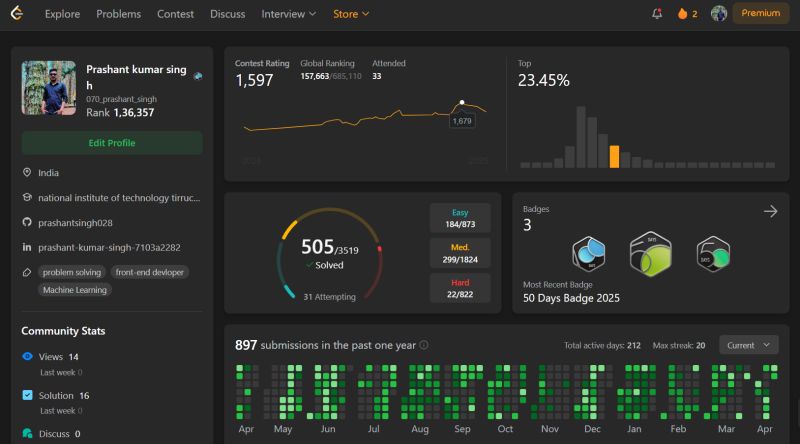
Task: Open the arrow in Badges panel
Action: [770, 211]
